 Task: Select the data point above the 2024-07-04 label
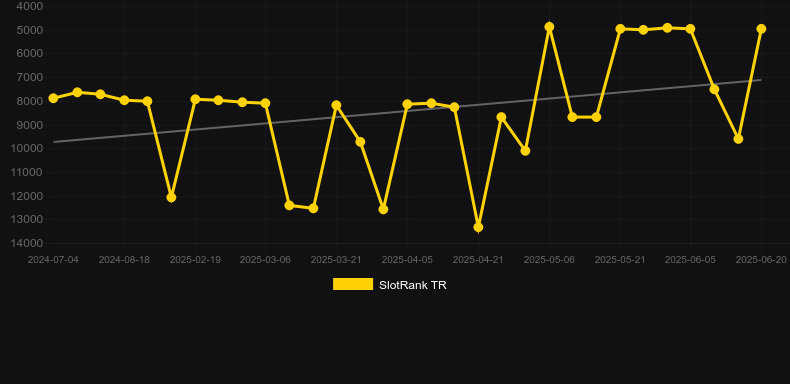[53, 98]
